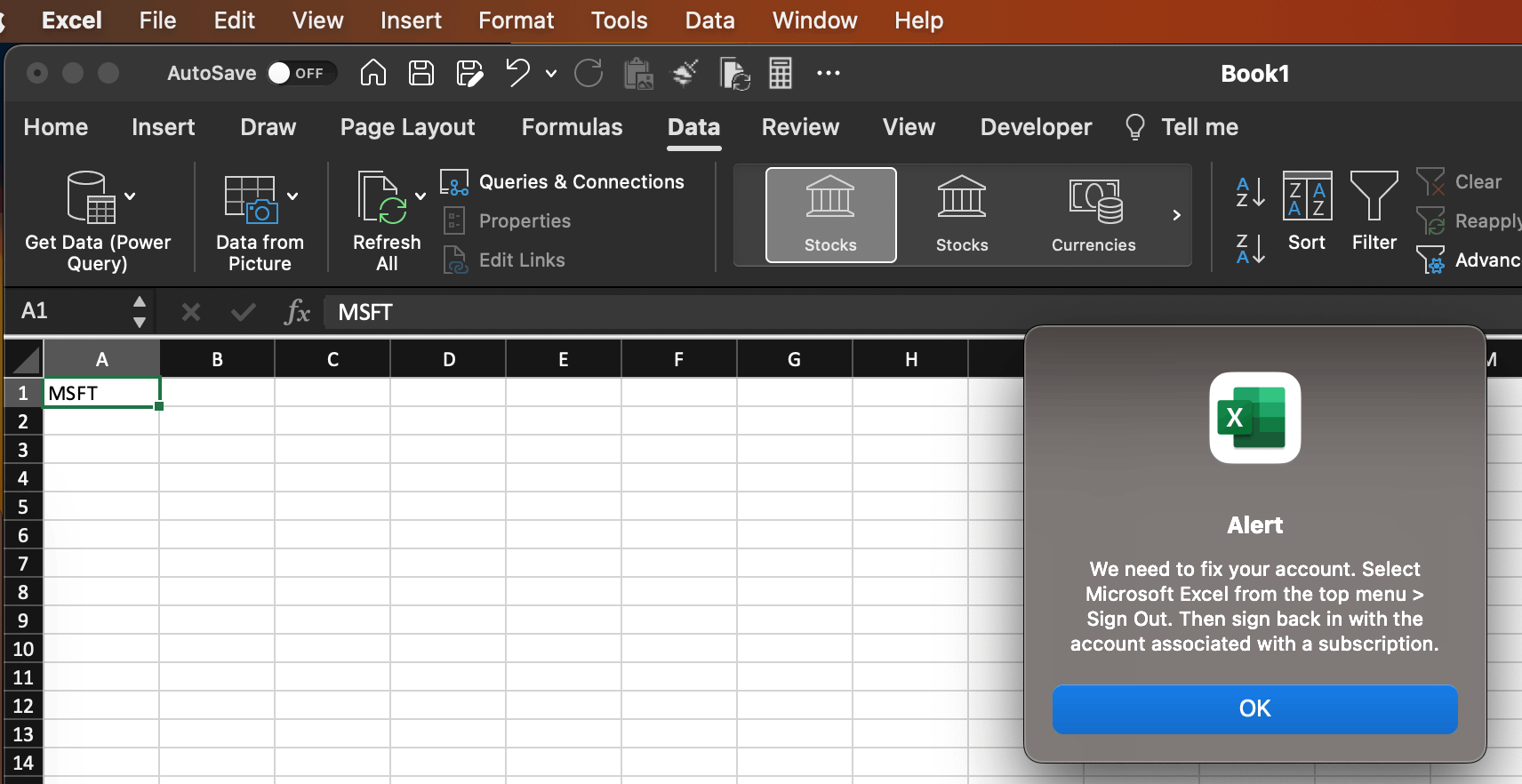Toggle the AutoSave switch
1522x784 pixels.
(302, 73)
